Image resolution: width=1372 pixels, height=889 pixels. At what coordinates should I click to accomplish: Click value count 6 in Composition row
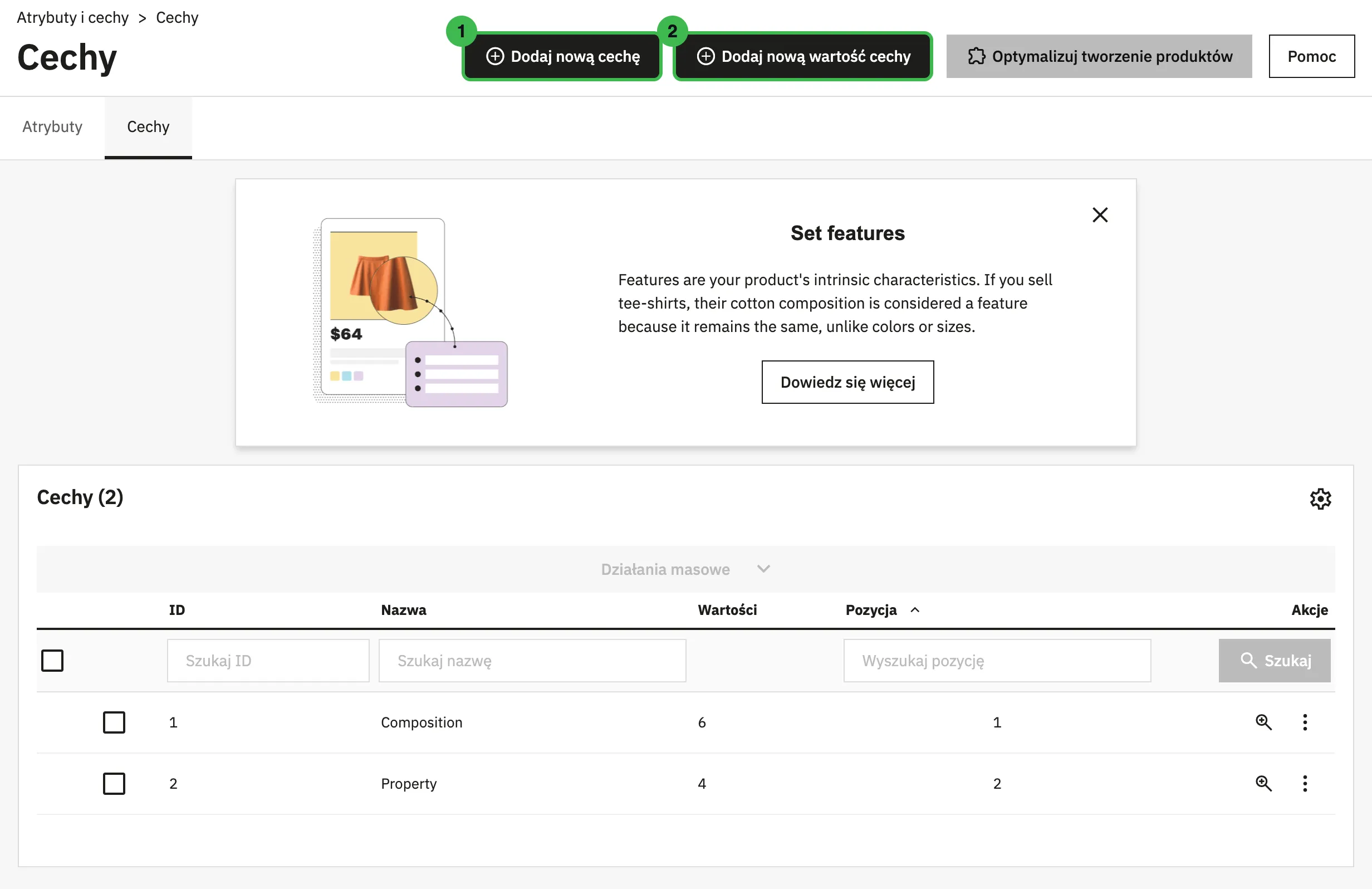pyautogui.click(x=702, y=722)
